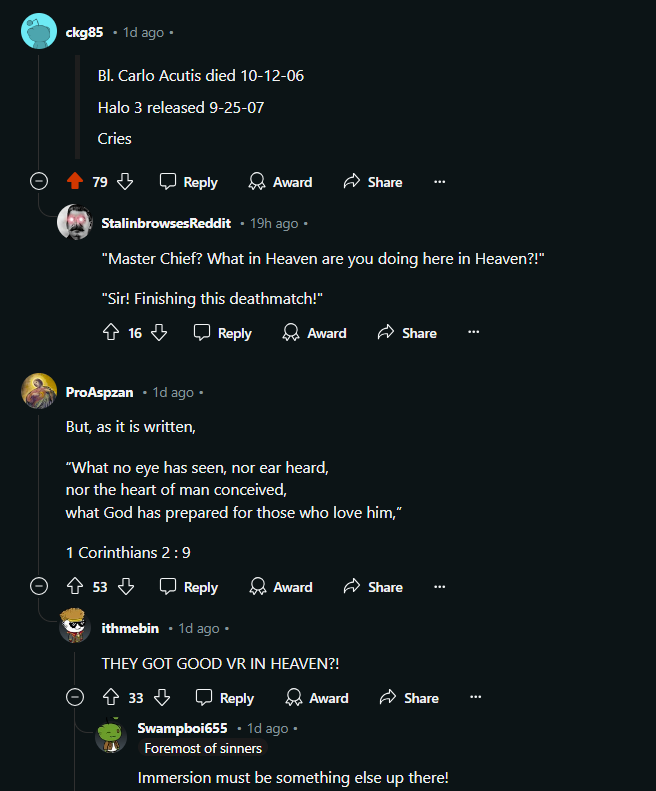Downvote StalinbrowsesReddit's reply

pyautogui.click(x=159, y=333)
